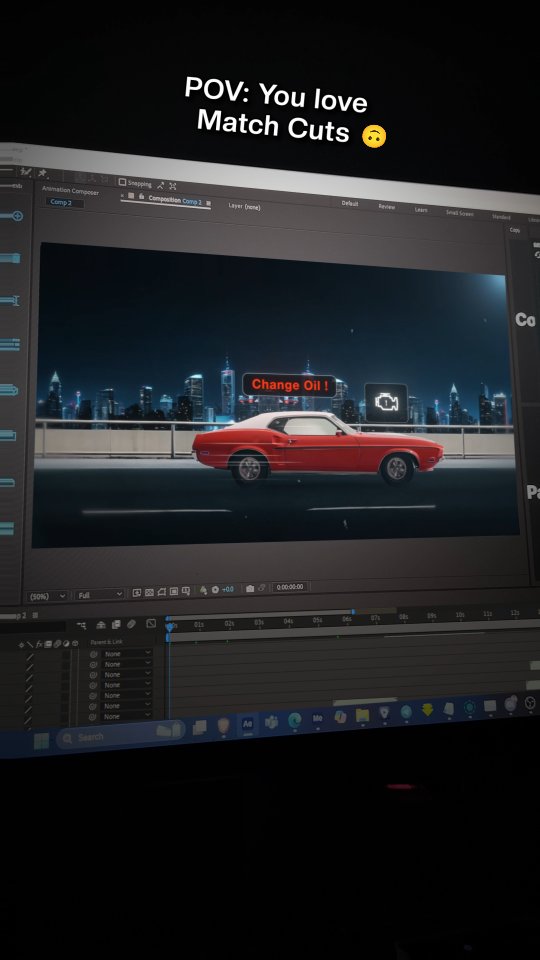
Task: Toggle mask and shape path visibility icon
Action: point(161,592)
